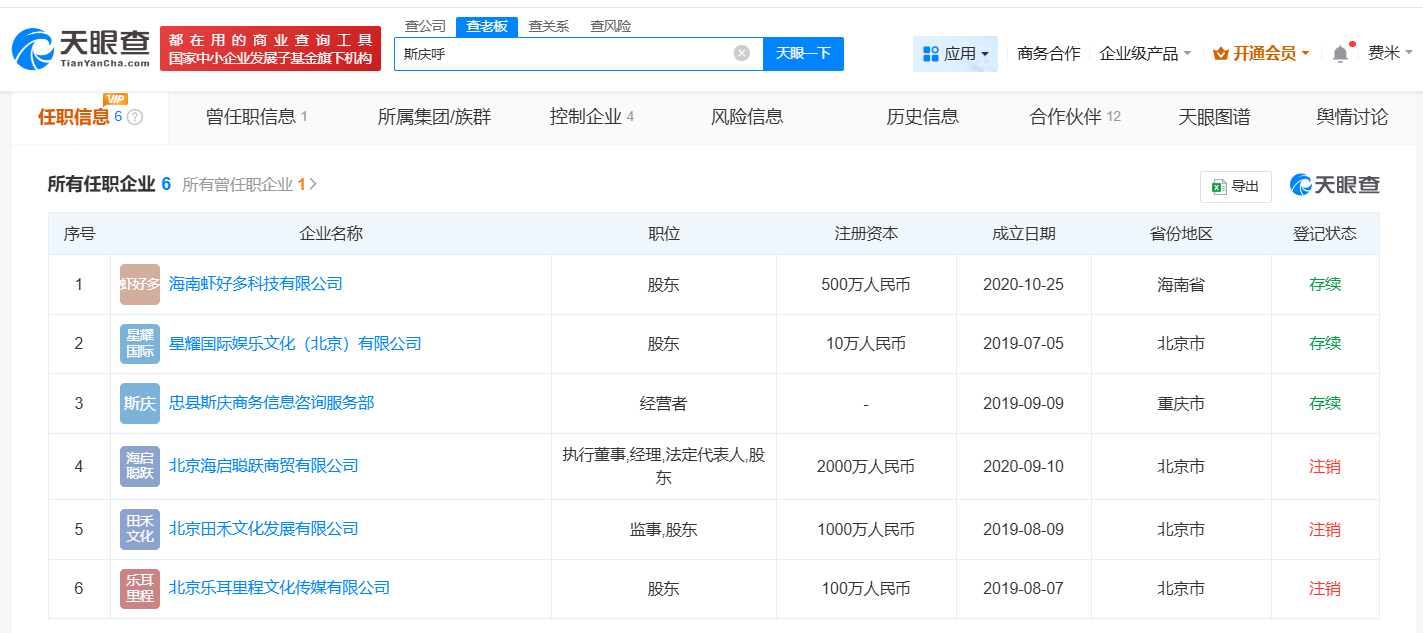Click the 星耀国际 company logo thumbnail

139,343
